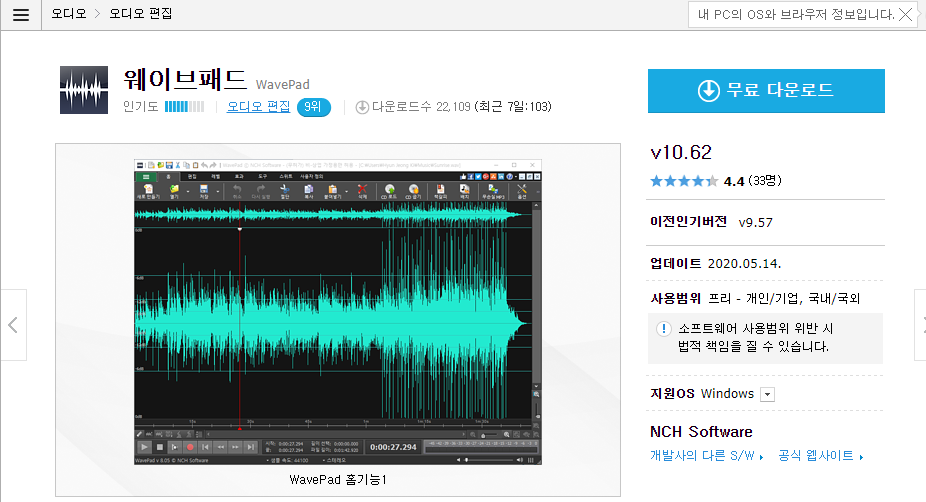Adjust the WavePad volume slider
The height and width of the screenshot is (502, 926).
490,459
